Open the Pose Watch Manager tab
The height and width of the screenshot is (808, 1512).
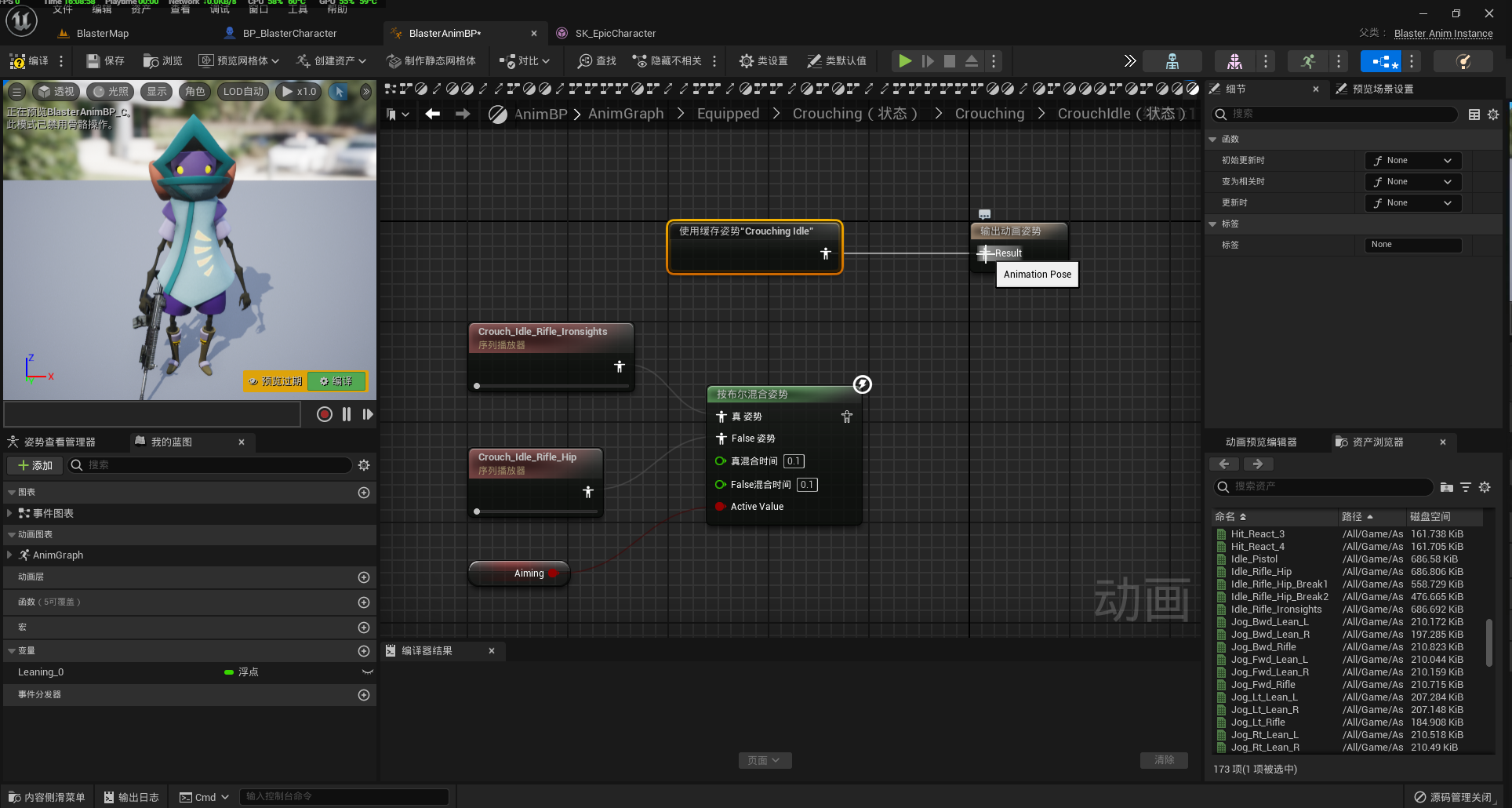click(x=59, y=442)
